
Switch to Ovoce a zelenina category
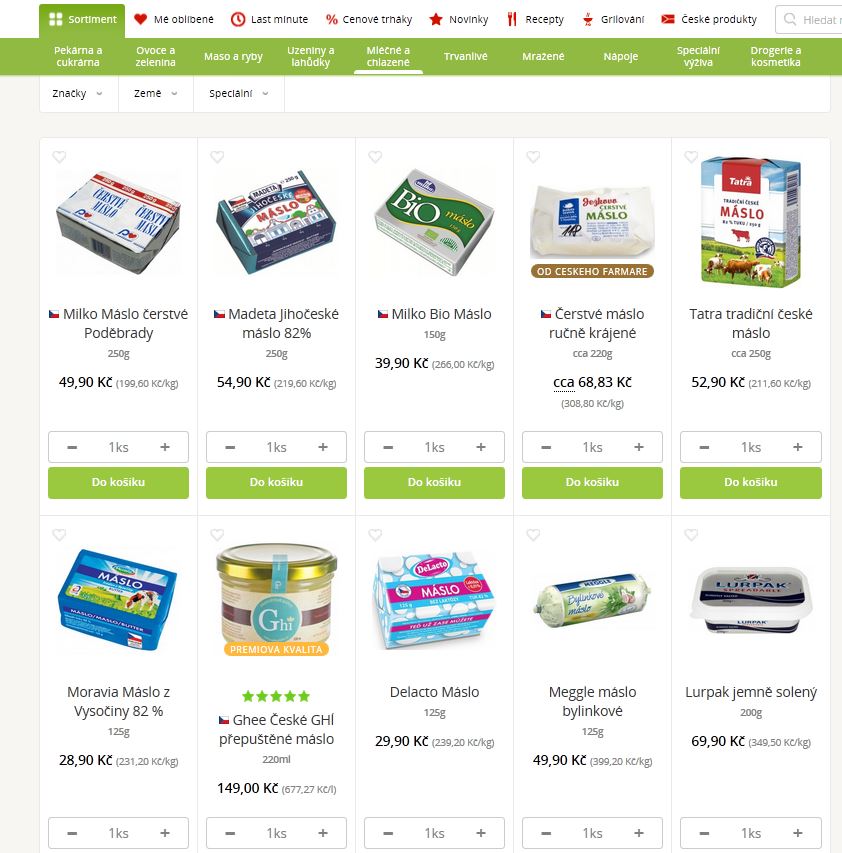156,57
